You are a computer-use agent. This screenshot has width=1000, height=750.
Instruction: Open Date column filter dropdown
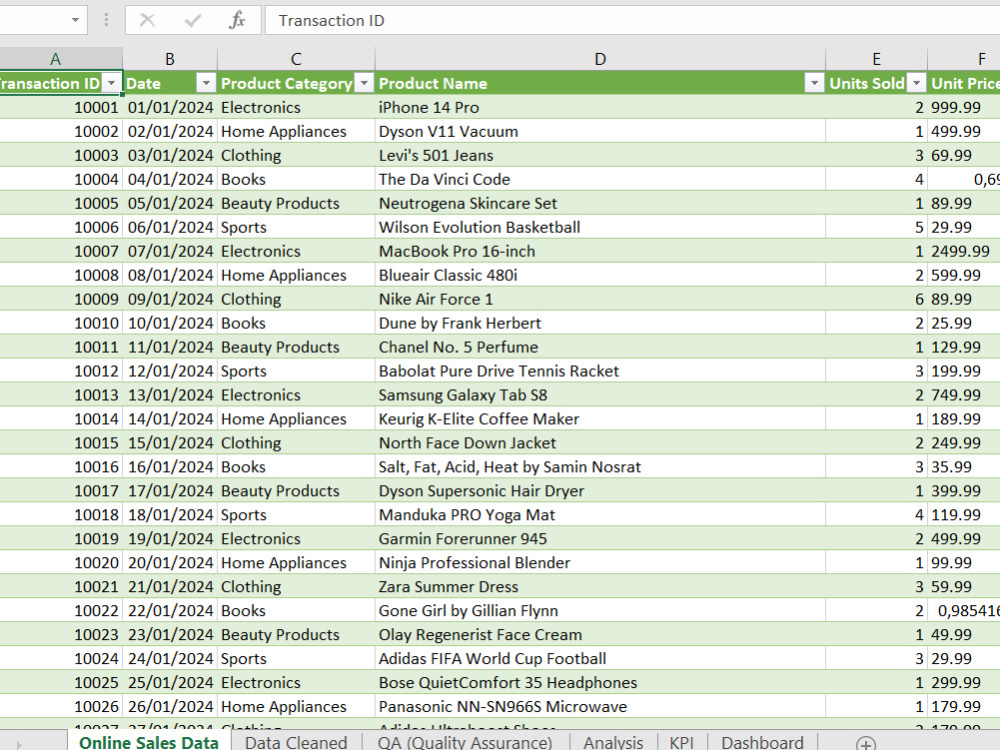[206, 84]
